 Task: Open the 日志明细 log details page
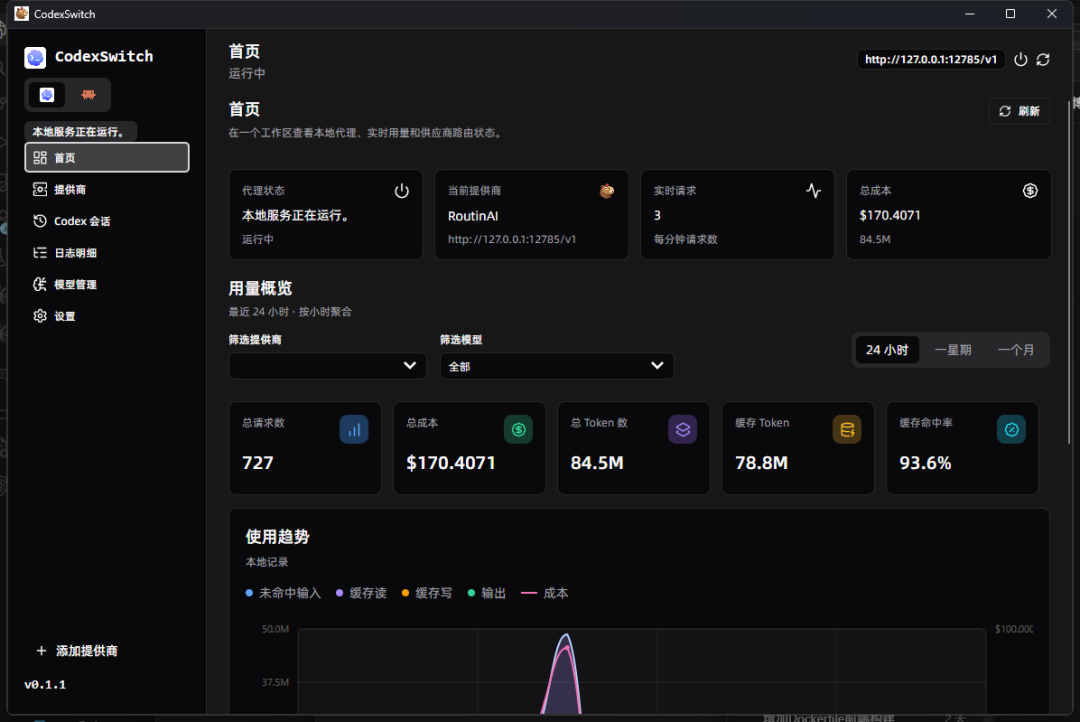tap(107, 253)
